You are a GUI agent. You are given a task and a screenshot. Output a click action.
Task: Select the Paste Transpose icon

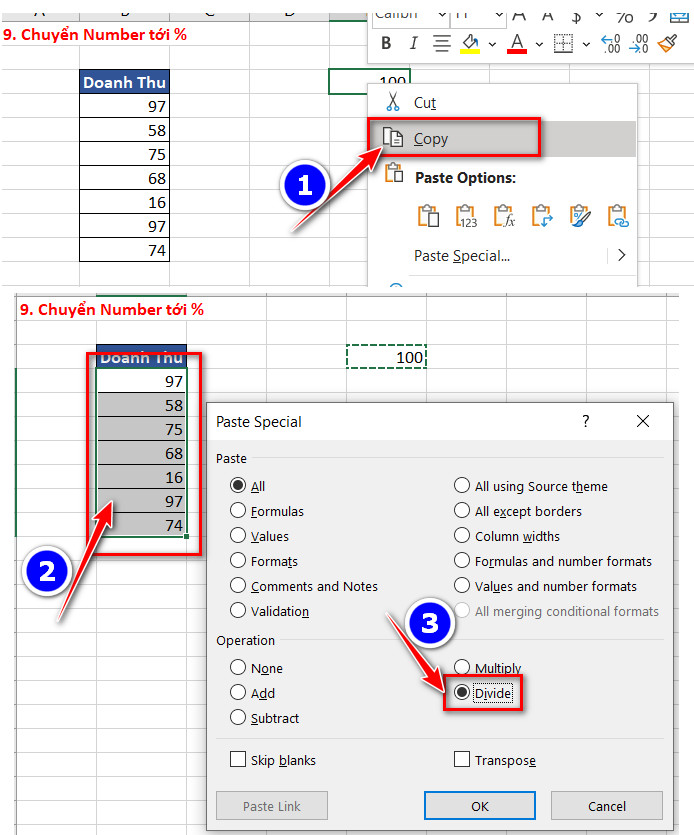tap(542, 215)
